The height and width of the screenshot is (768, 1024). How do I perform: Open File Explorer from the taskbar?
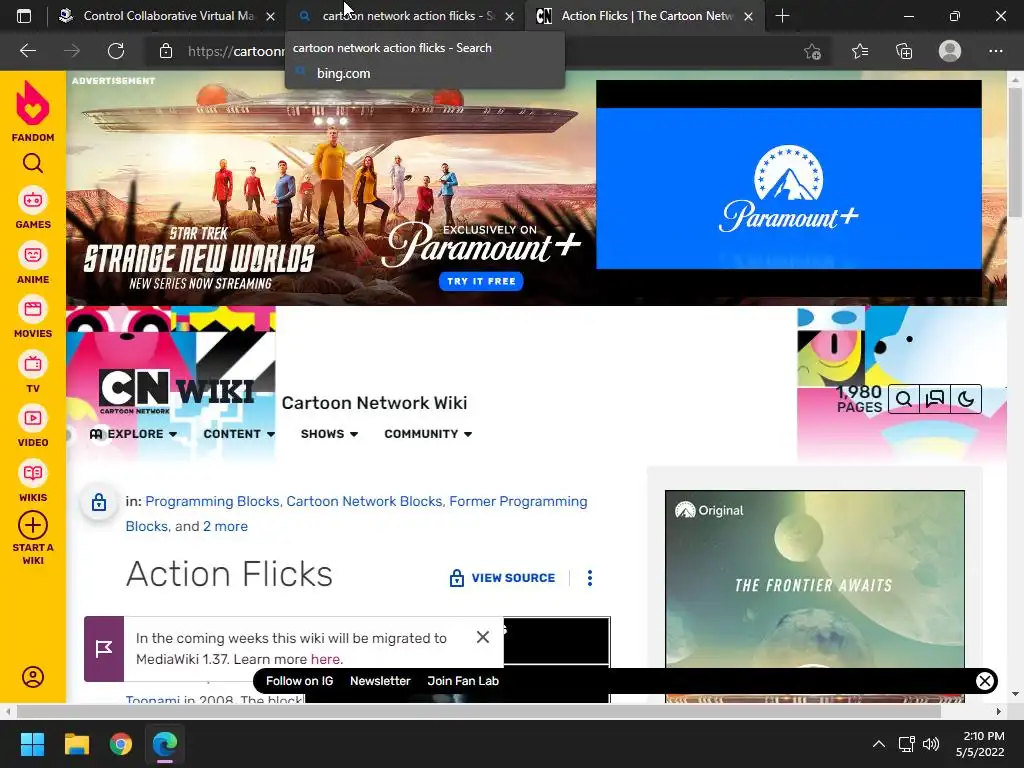(x=76, y=744)
